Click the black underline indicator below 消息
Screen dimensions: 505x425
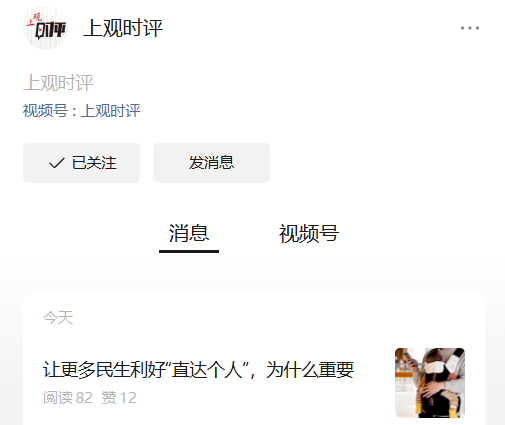[x=189, y=251]
